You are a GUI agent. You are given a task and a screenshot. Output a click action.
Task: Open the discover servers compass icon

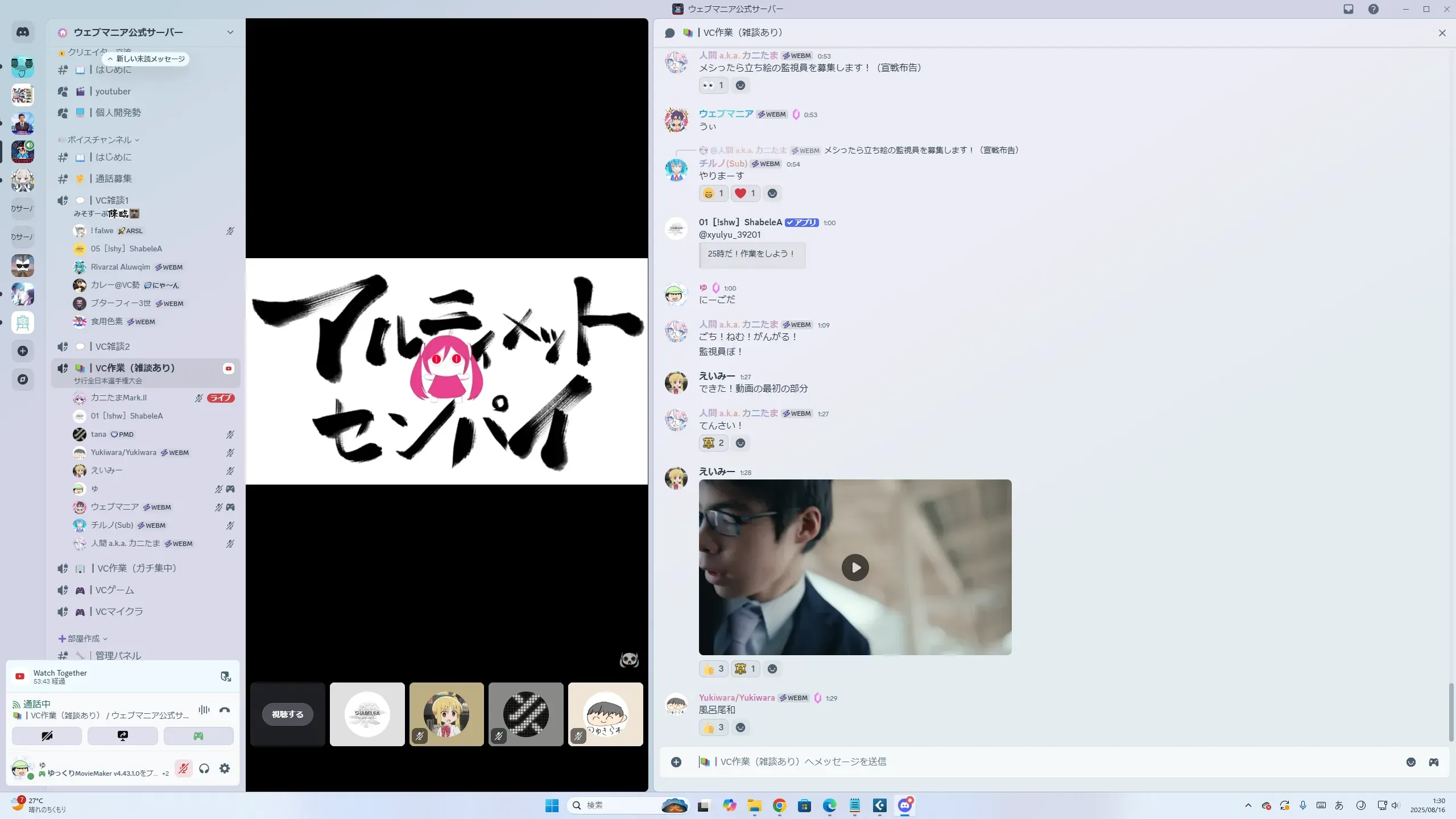click(23, 379)
